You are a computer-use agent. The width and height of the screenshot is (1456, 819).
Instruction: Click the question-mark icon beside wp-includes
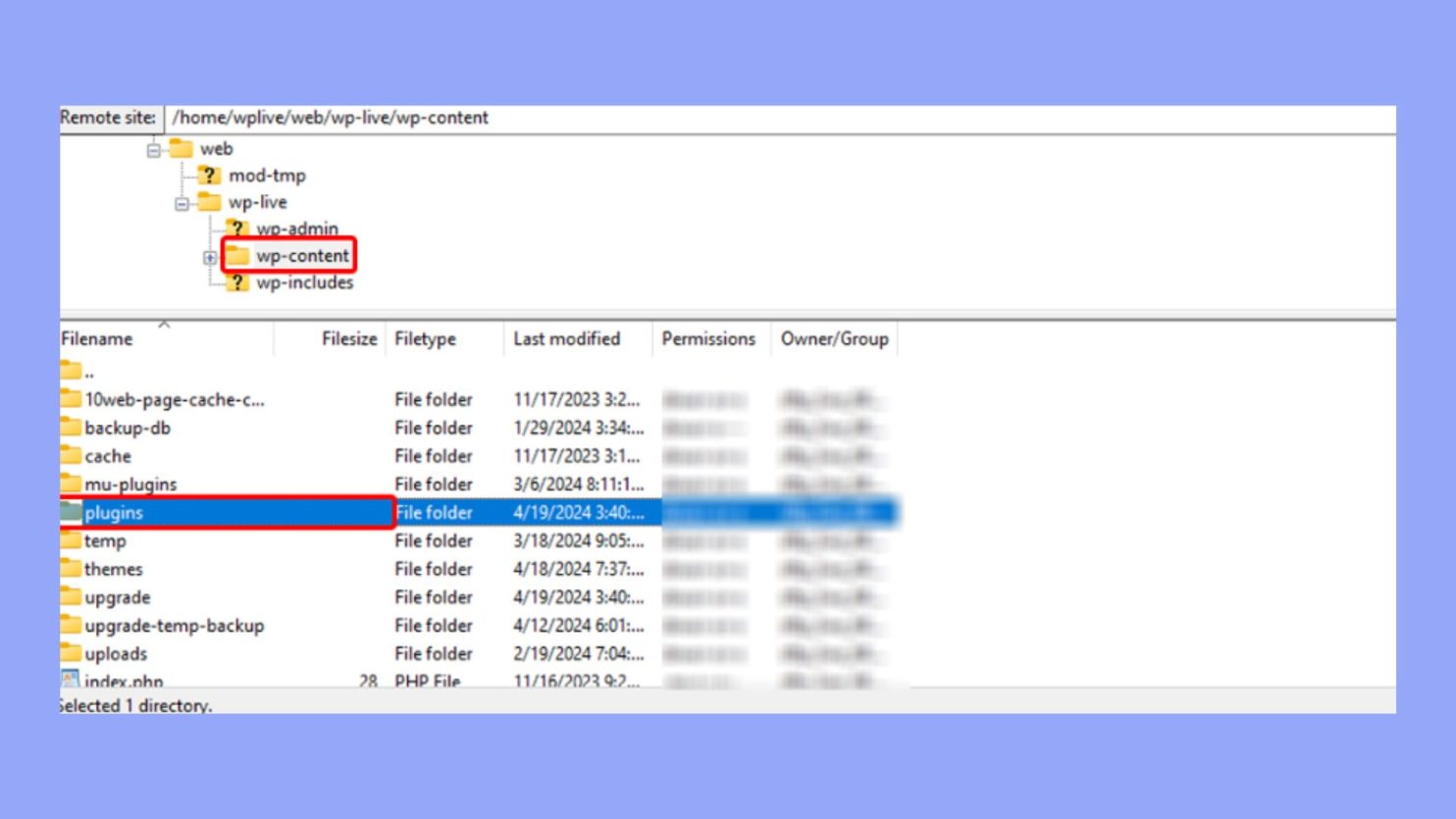[237, 282]
